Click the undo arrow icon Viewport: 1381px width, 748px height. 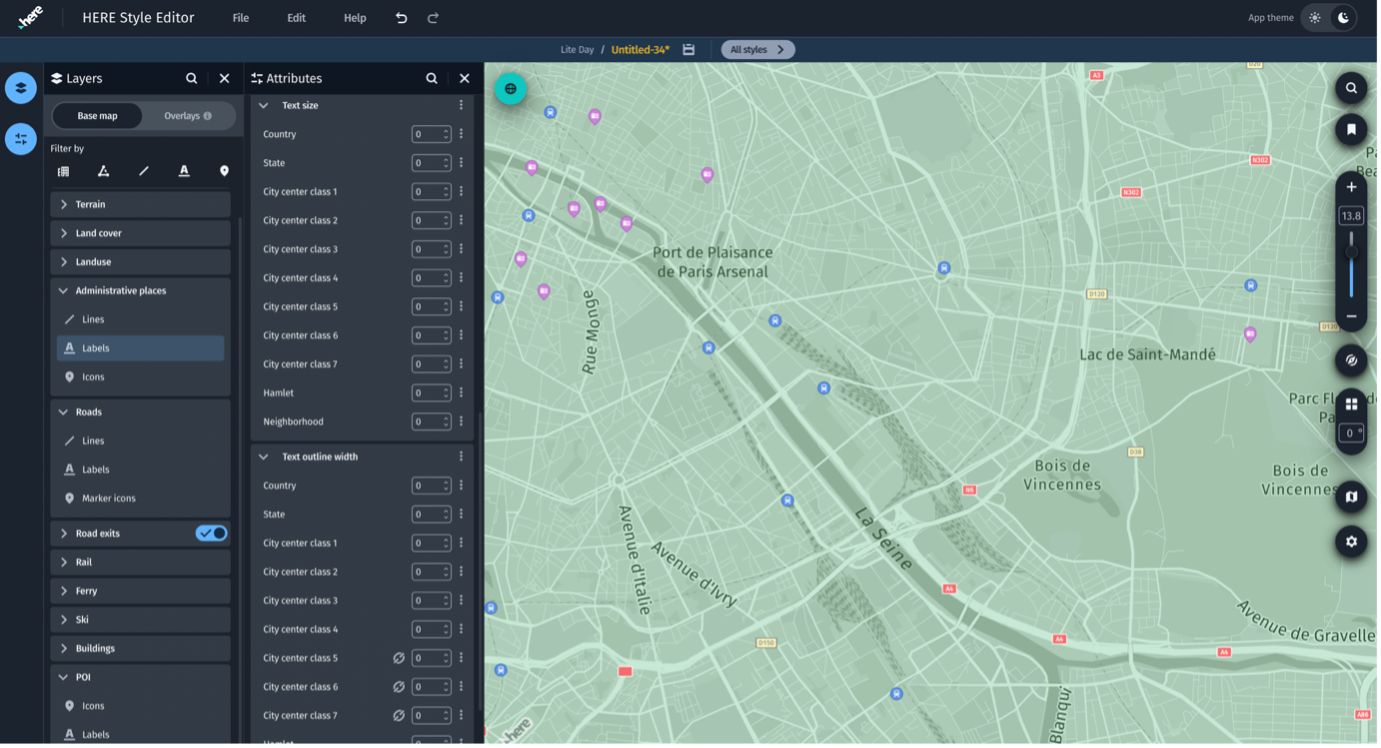pyautogui.click(x=401, y=18)
